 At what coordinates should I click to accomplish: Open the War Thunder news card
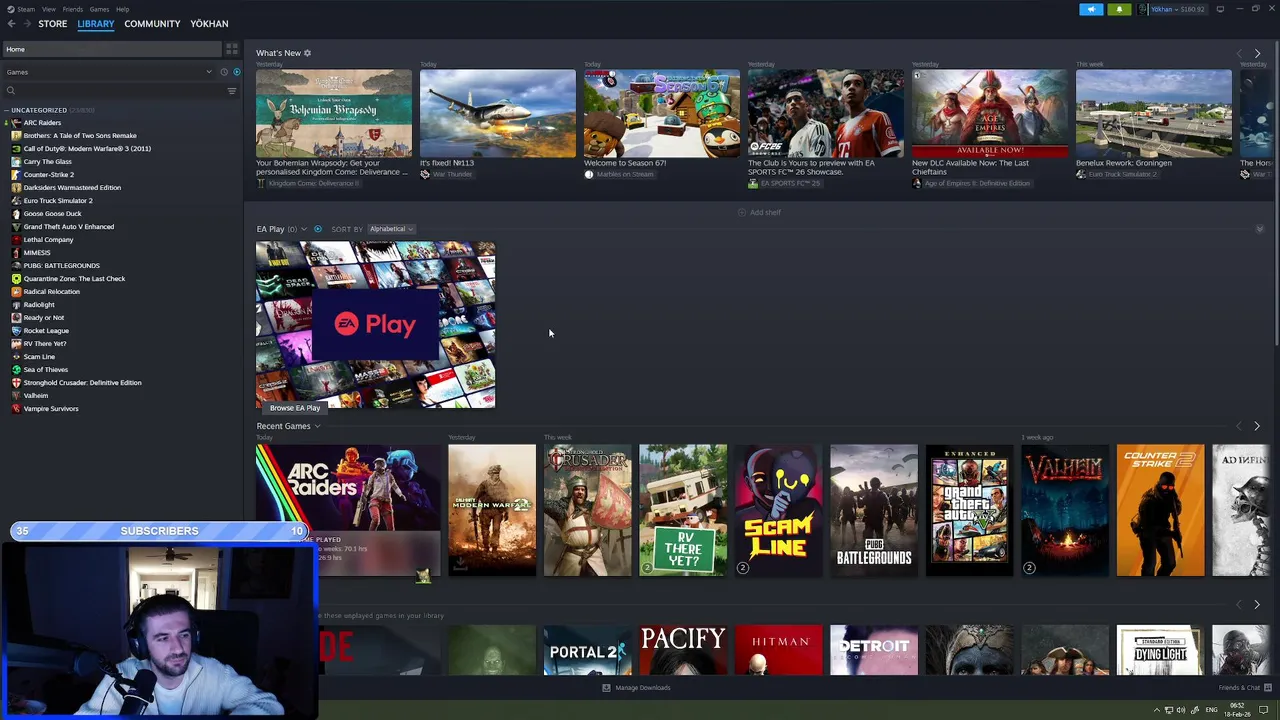click(x=497, y=114)
